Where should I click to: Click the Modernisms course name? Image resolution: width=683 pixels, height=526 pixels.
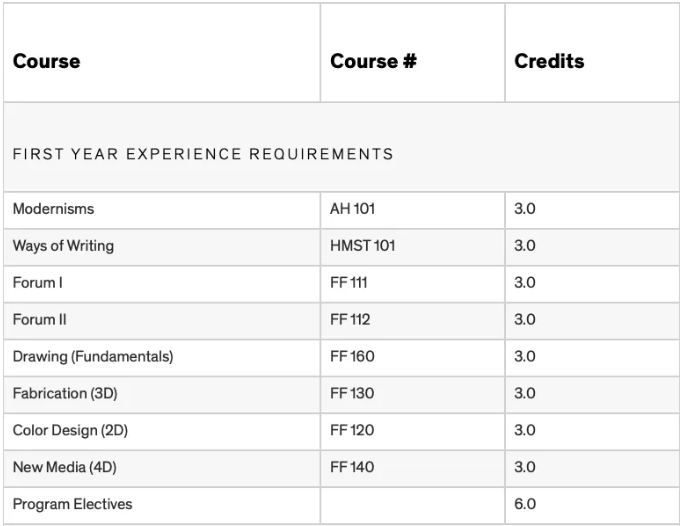click(53, 209)
